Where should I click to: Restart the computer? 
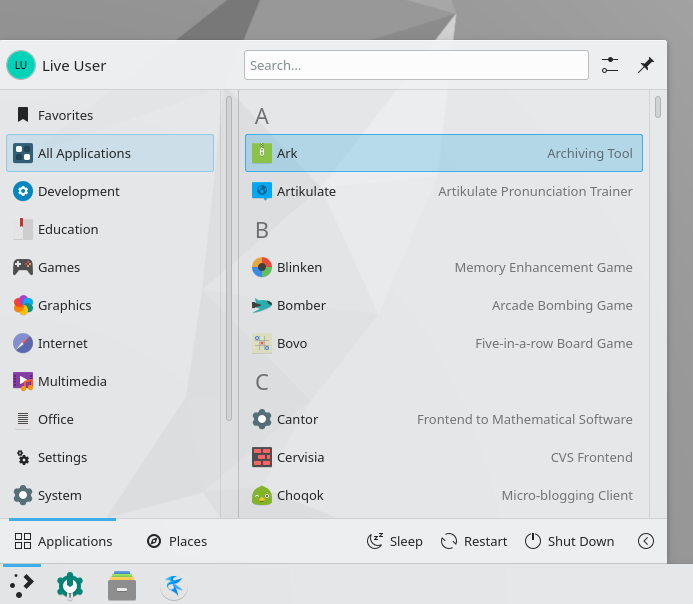(474, 541)
